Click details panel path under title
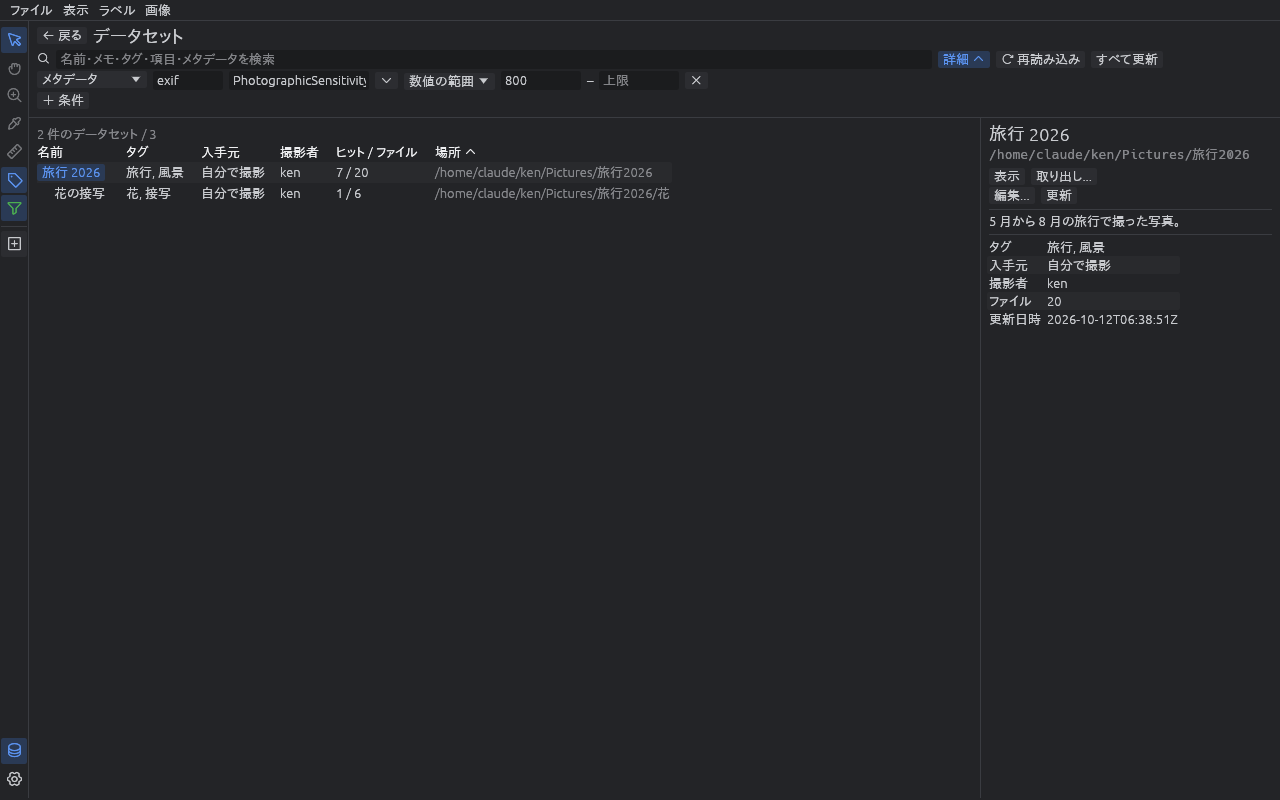 (1119, 155)
